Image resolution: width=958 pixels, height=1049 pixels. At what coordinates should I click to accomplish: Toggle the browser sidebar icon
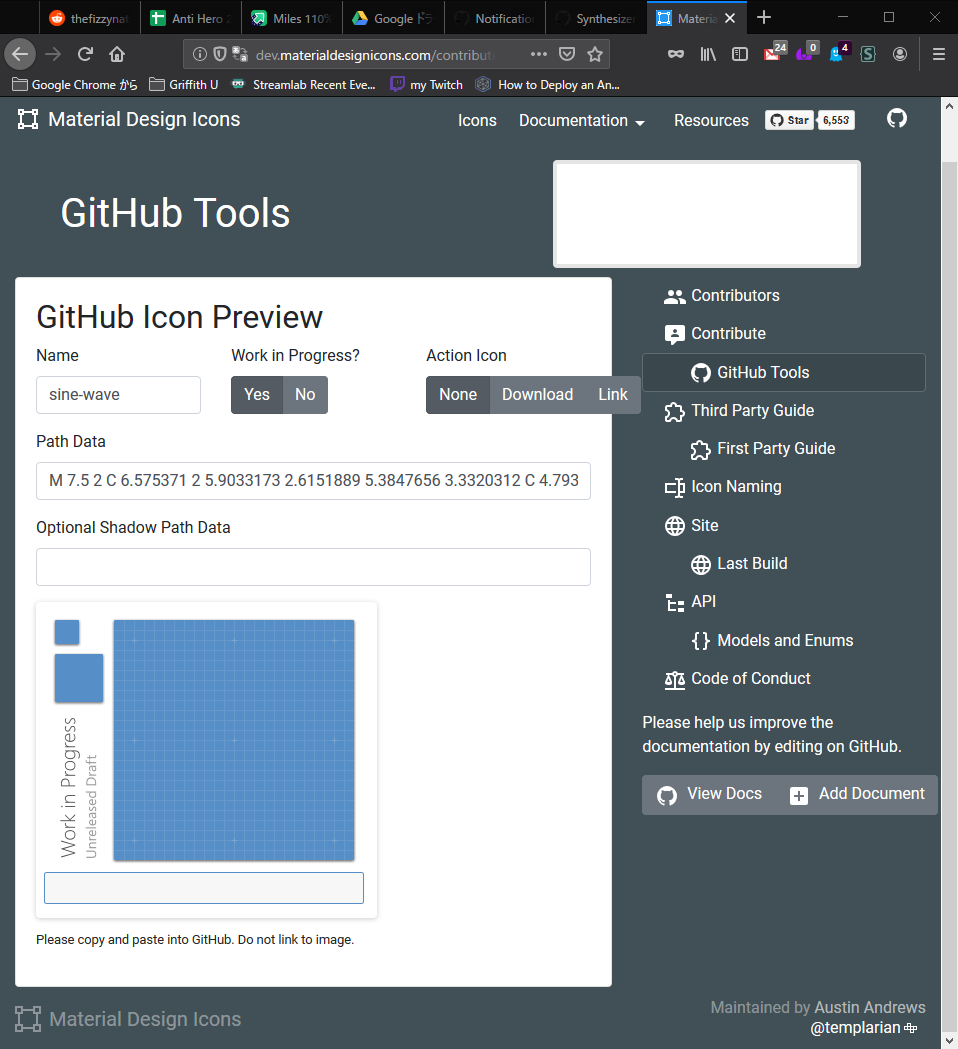(x=740, y=54)
